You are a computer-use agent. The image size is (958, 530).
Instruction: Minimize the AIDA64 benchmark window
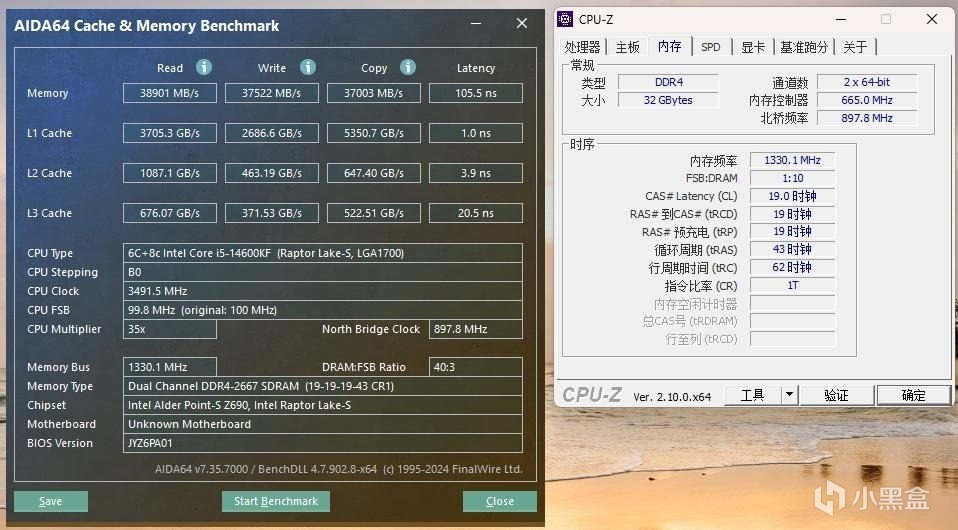coord(476,23)
